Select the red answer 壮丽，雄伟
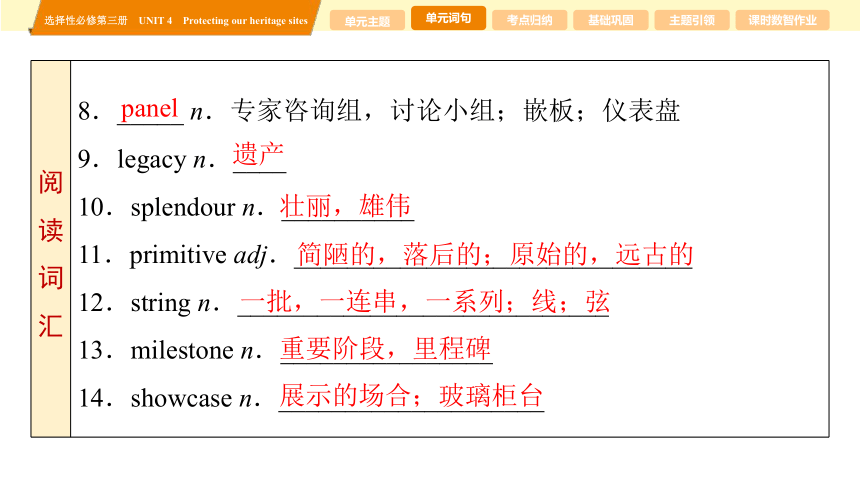Screen dimensions: 860x484 click(x=346, y=206)
